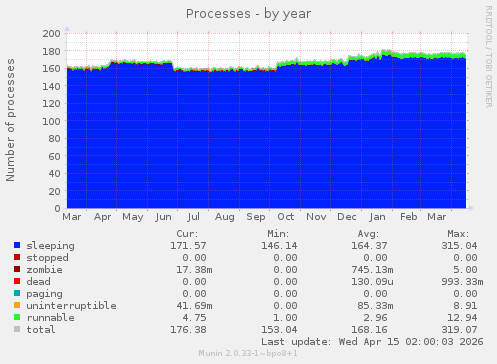Click the 'Min:' column header
The image size is (497, 364).
[278, 234]
